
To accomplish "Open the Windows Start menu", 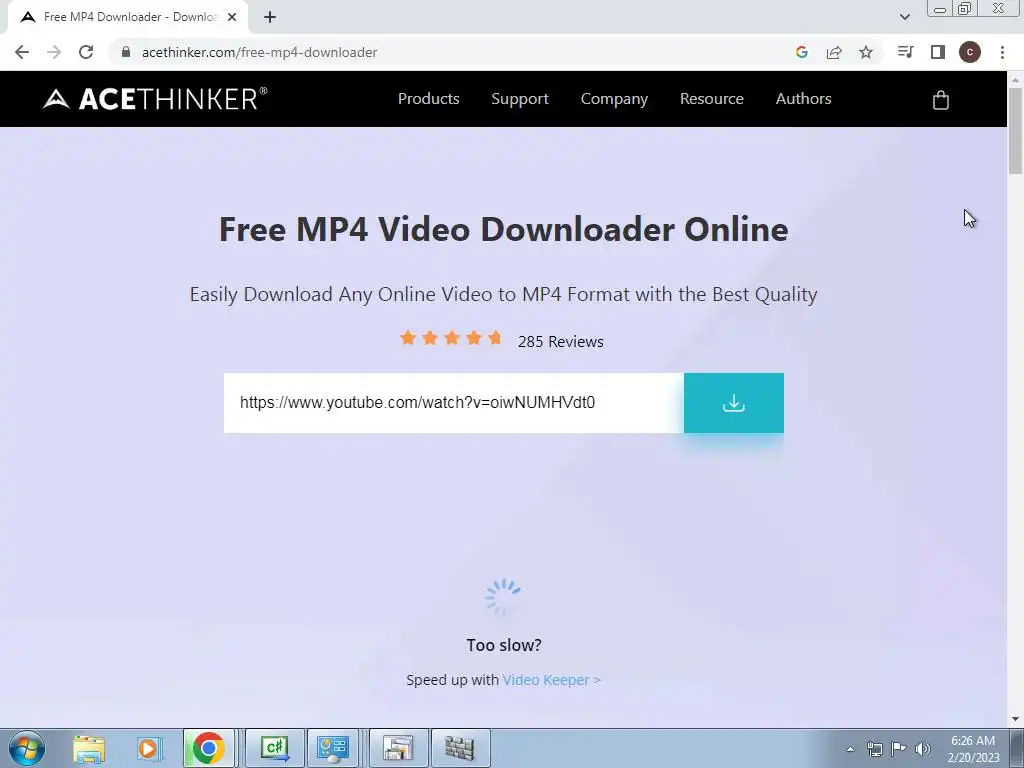I will pos(27,748).
